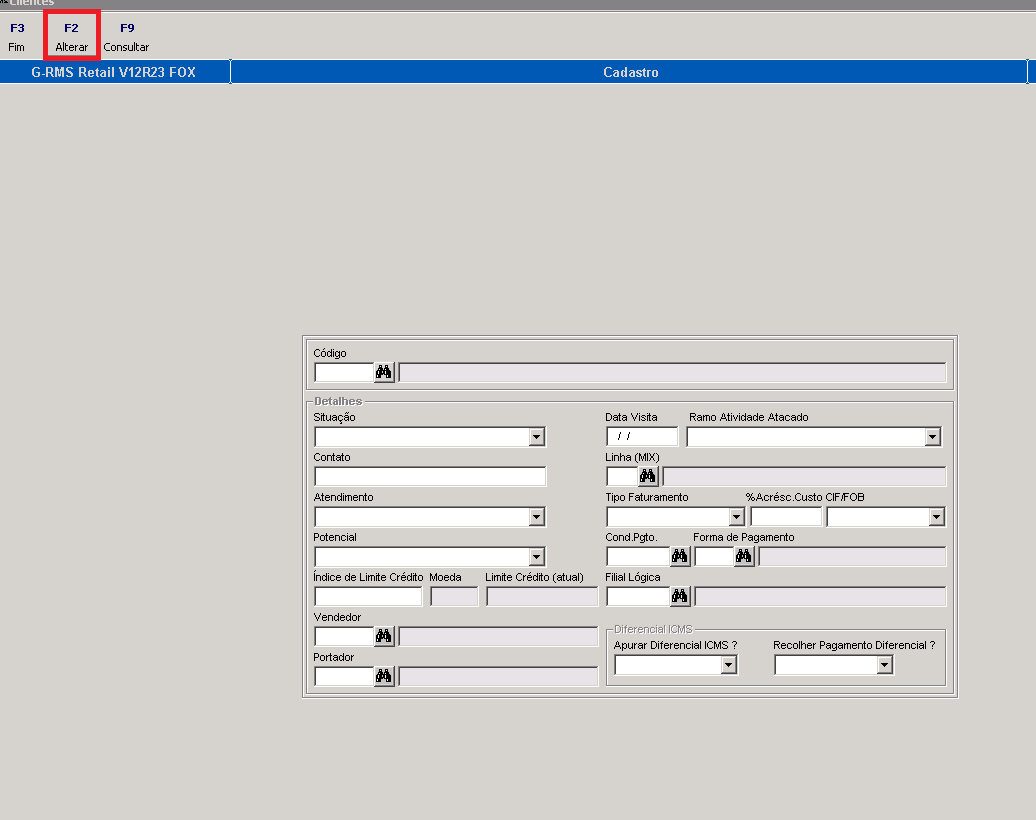Click the Limite Crédito (atual) field
1036x820 pixels.
[542, 597]
